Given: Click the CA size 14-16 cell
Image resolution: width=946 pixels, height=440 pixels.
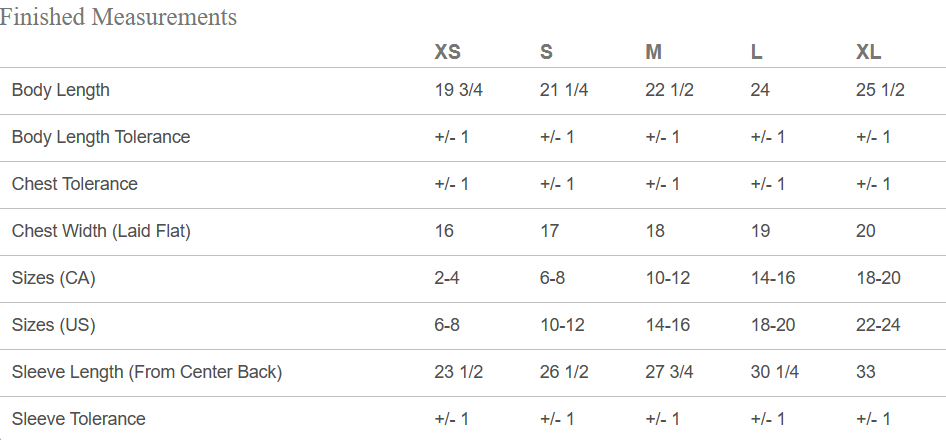Looking at the screenshot, I should click(x=773, y=278).
